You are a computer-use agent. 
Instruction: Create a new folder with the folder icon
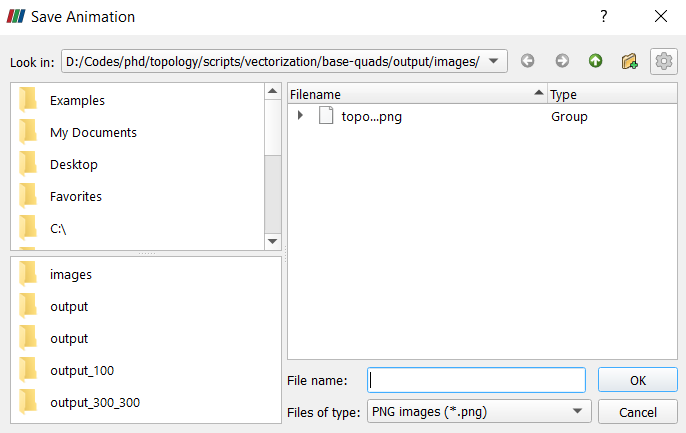point(629,61)
